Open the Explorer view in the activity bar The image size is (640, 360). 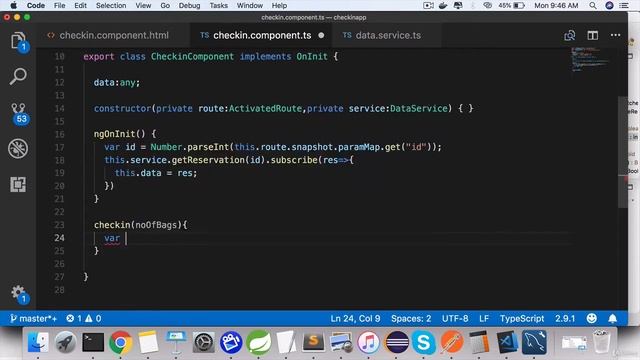(18, 41)
